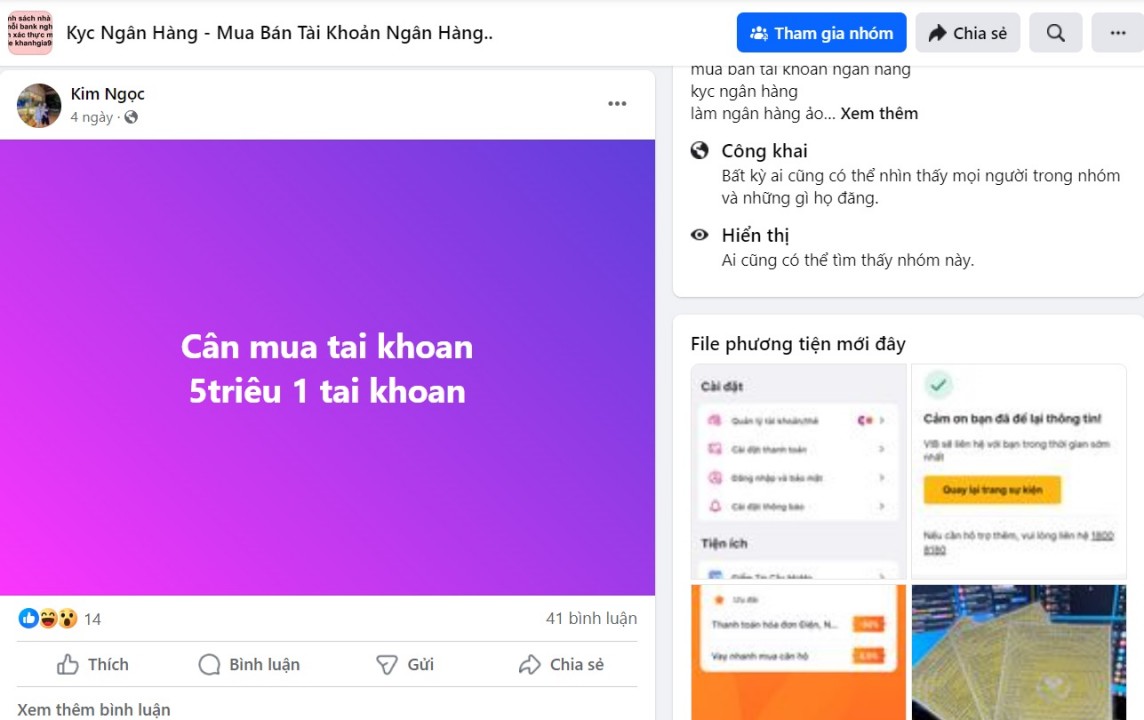Open the group options three-dot menu
Viewport: 1144px width, 720px height.
[1118, 33]
